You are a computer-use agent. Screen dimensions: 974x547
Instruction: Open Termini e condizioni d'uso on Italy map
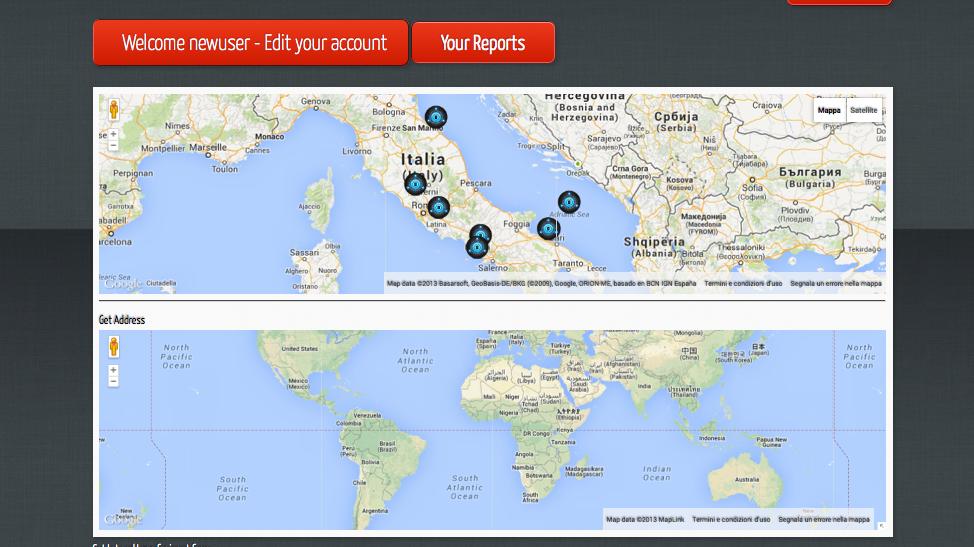743,284
